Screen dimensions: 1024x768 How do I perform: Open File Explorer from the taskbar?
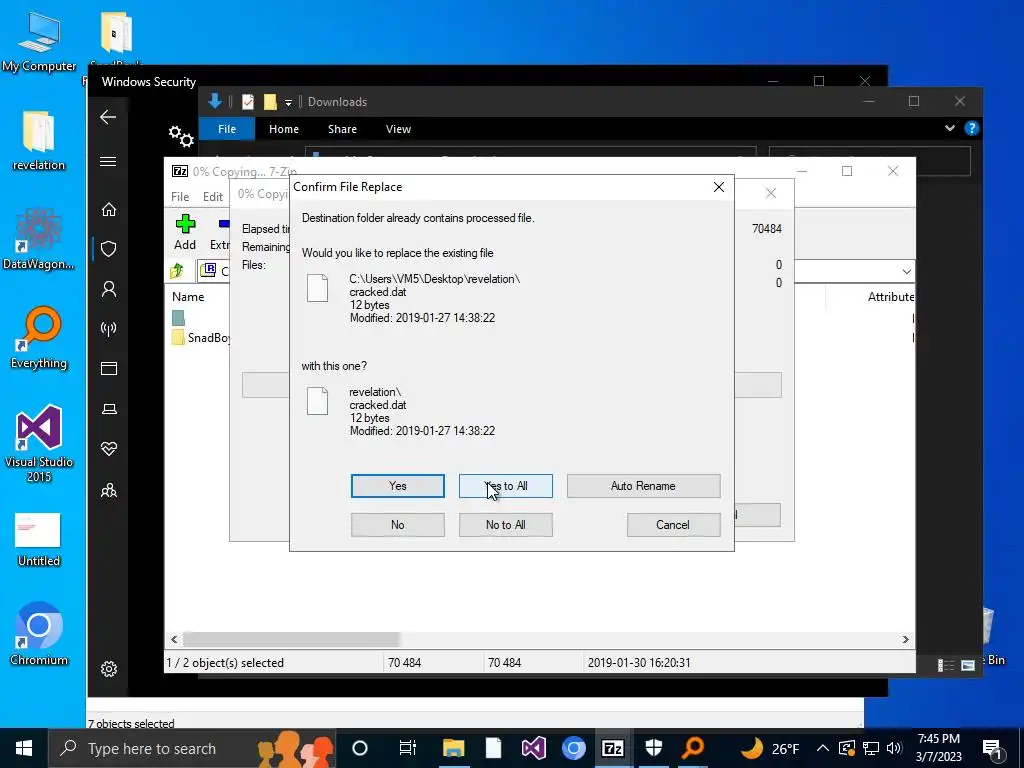[453, 748]
